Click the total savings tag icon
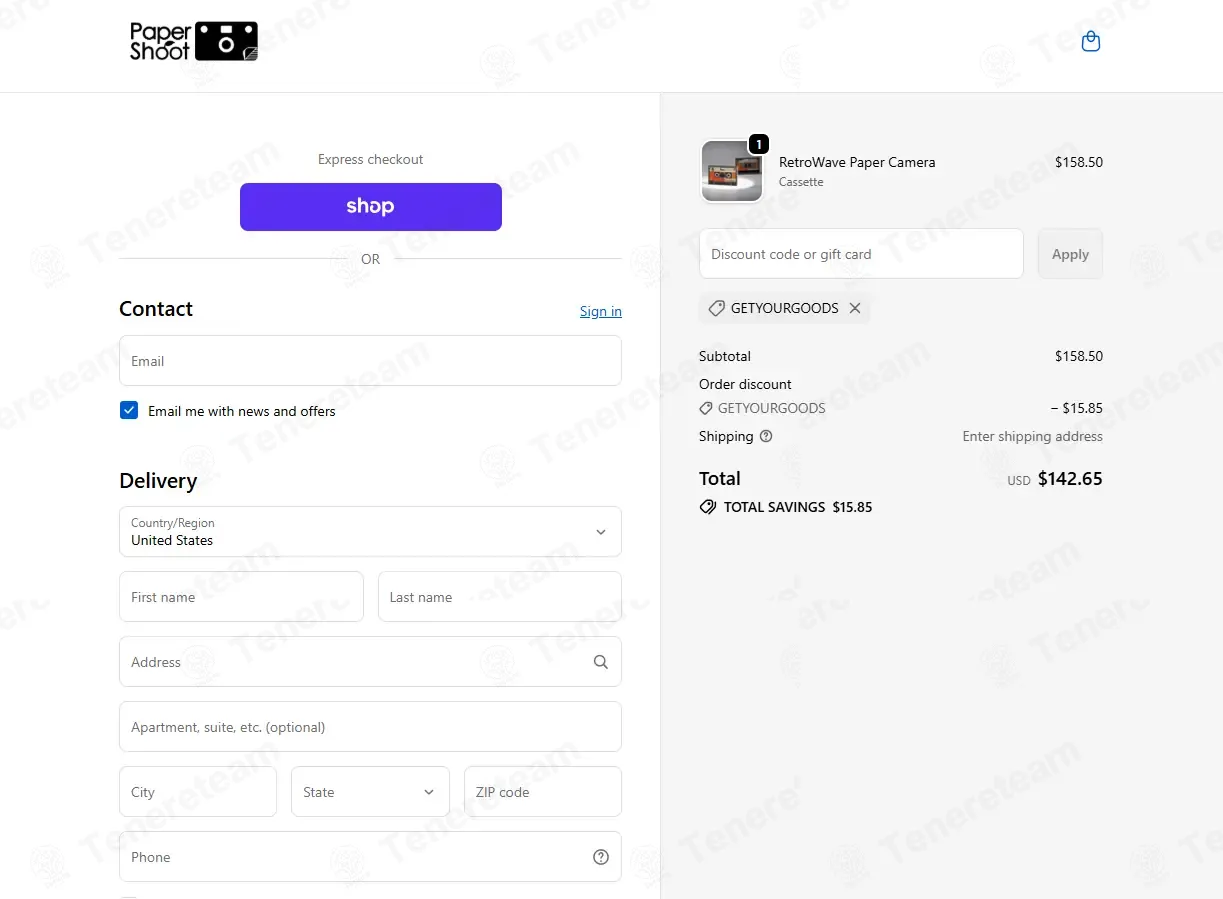 [x=708, y=507]
